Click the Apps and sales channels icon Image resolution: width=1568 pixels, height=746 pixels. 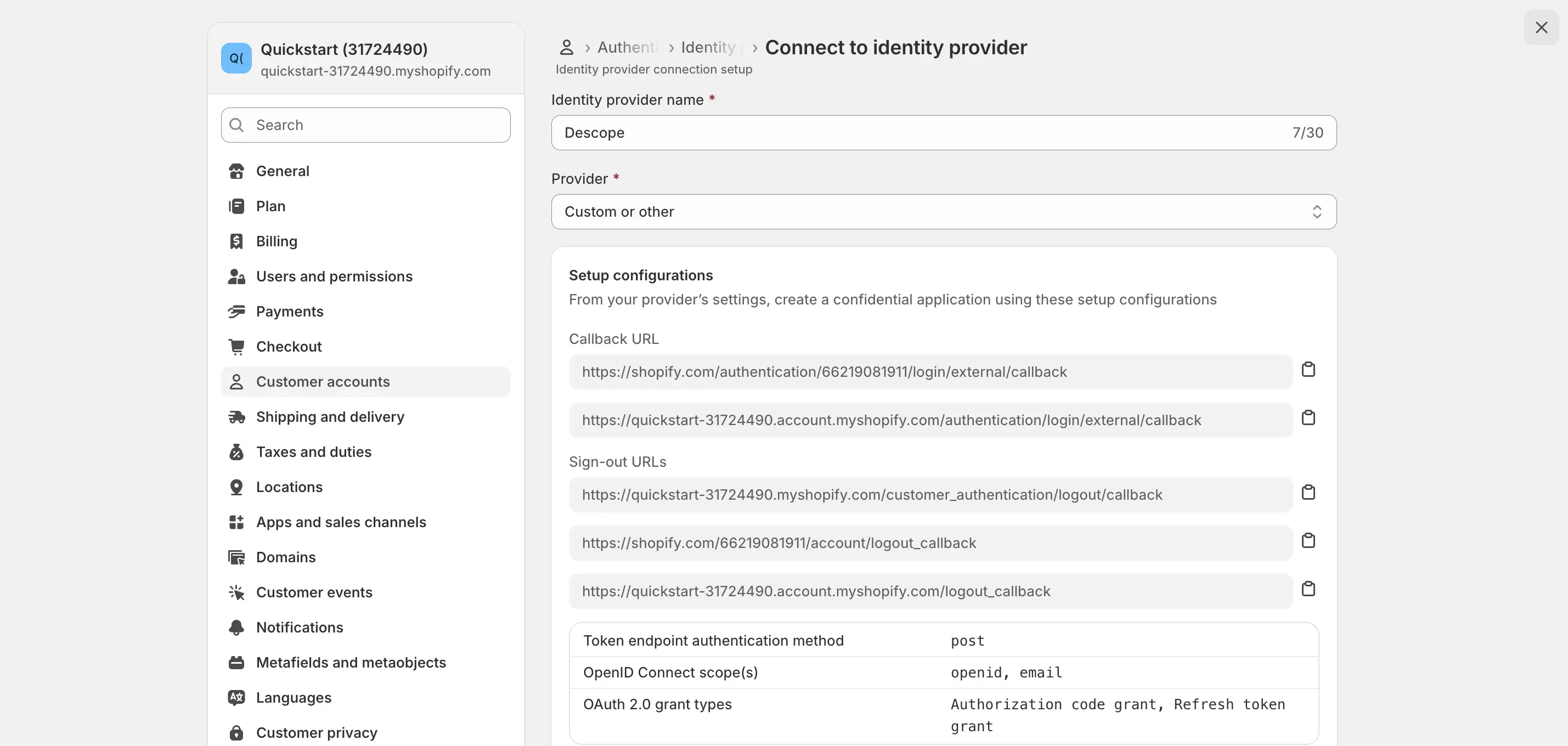pyautogui.click(x=236, y=522)
